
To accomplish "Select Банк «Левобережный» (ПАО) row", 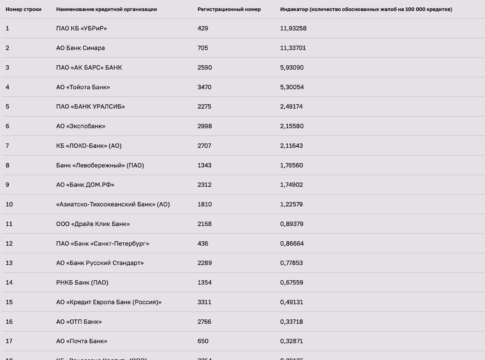I will click(x=243, y=165).
